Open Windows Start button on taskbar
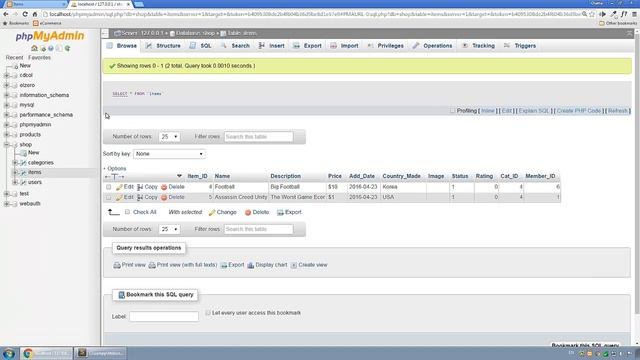Image resolution: width=640 pixels, height=360 pixels. click(x=9, y=353)
